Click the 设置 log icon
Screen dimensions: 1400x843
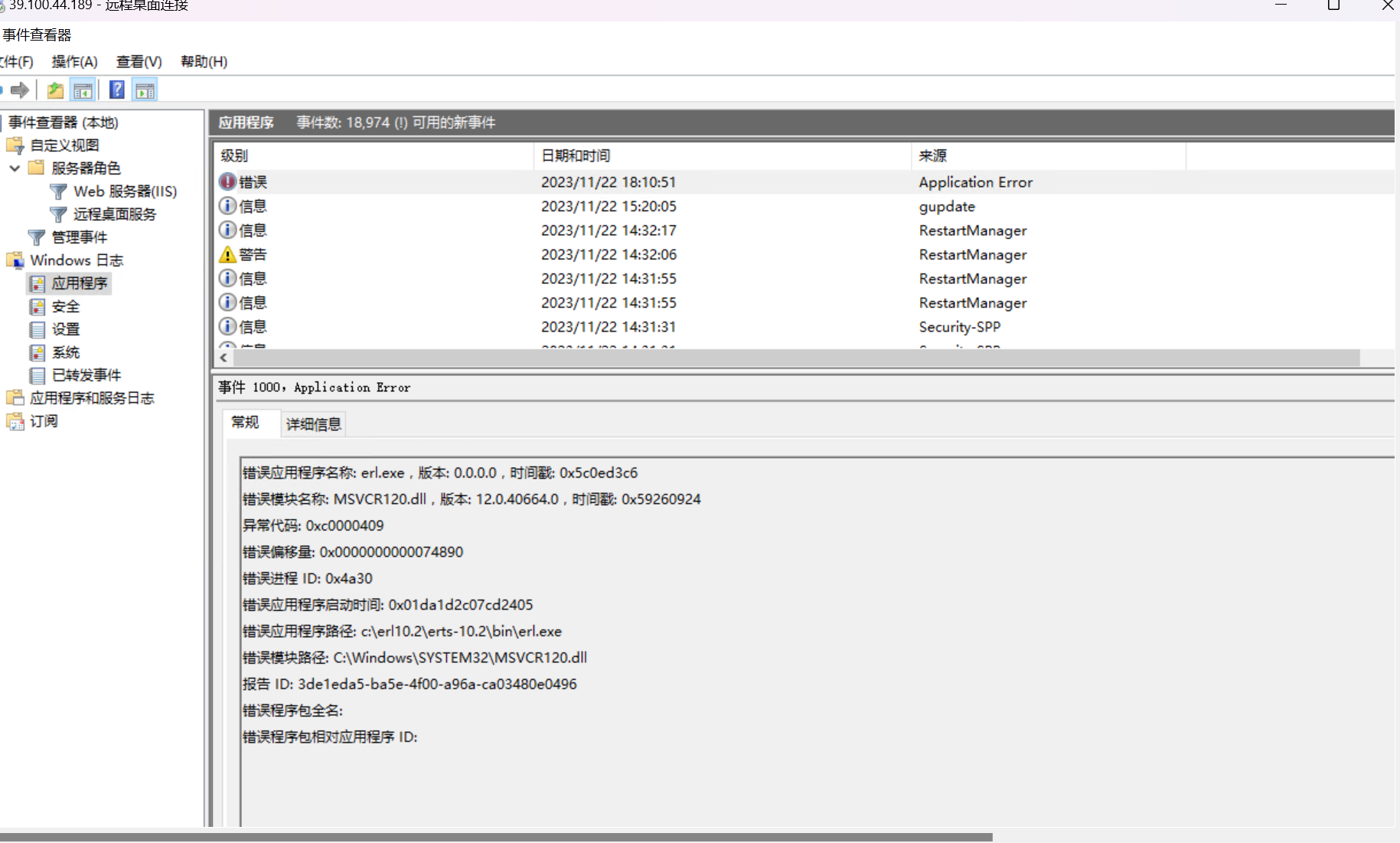click(x=38, y=329)
